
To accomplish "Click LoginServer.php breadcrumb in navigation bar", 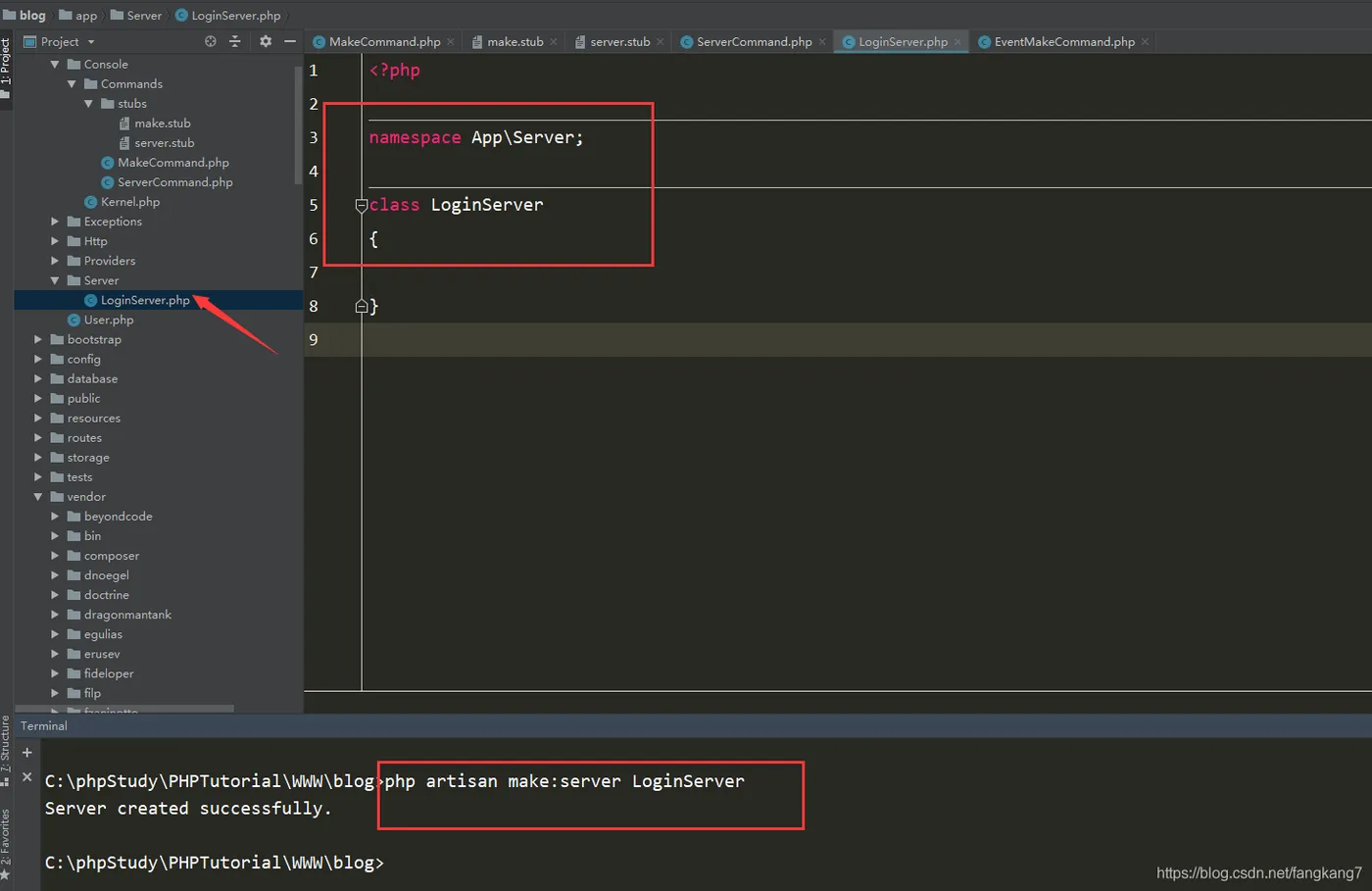I will pos(228,15).
